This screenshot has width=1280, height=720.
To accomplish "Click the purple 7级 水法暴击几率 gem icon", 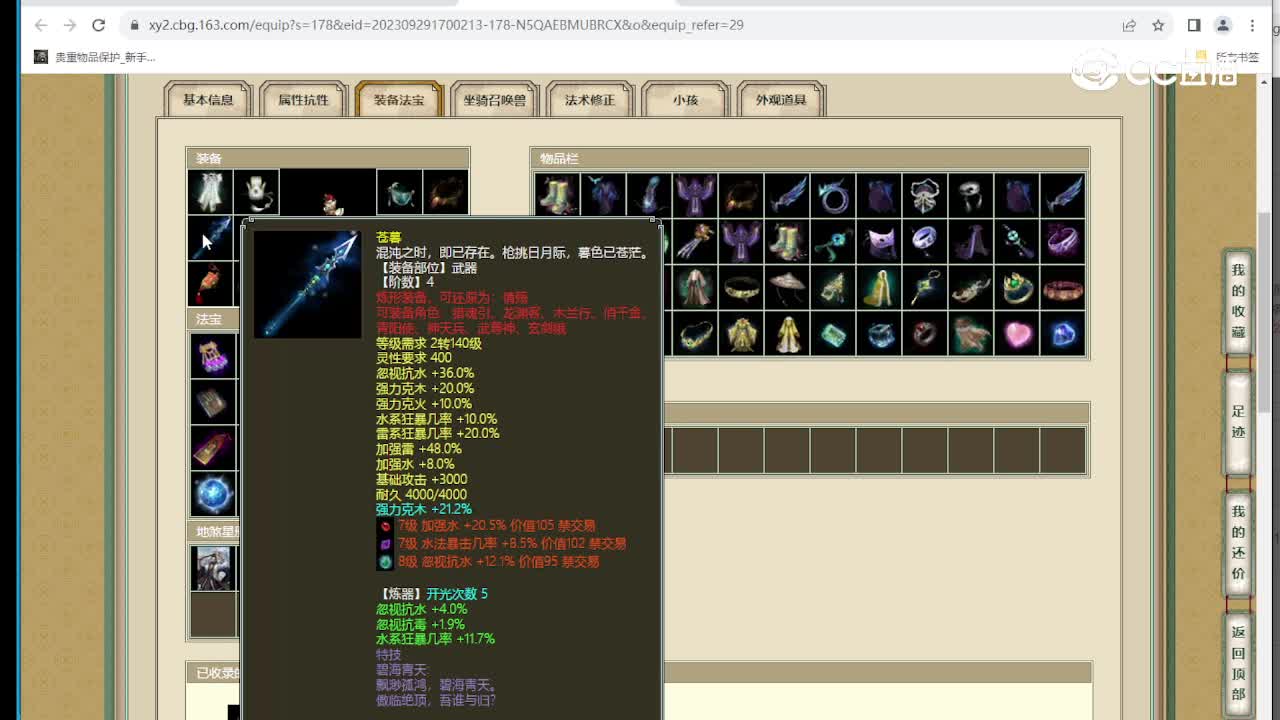I will click(x=385, y=544).
